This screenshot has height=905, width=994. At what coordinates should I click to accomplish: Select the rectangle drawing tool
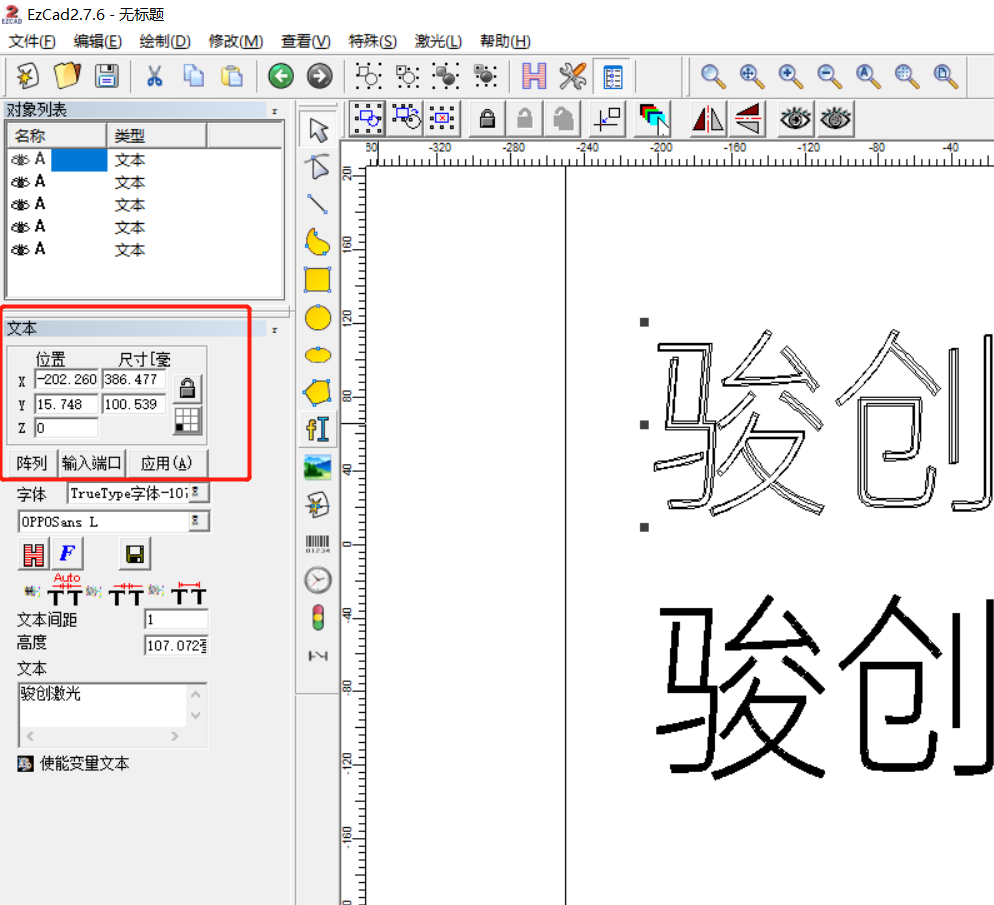318,279
